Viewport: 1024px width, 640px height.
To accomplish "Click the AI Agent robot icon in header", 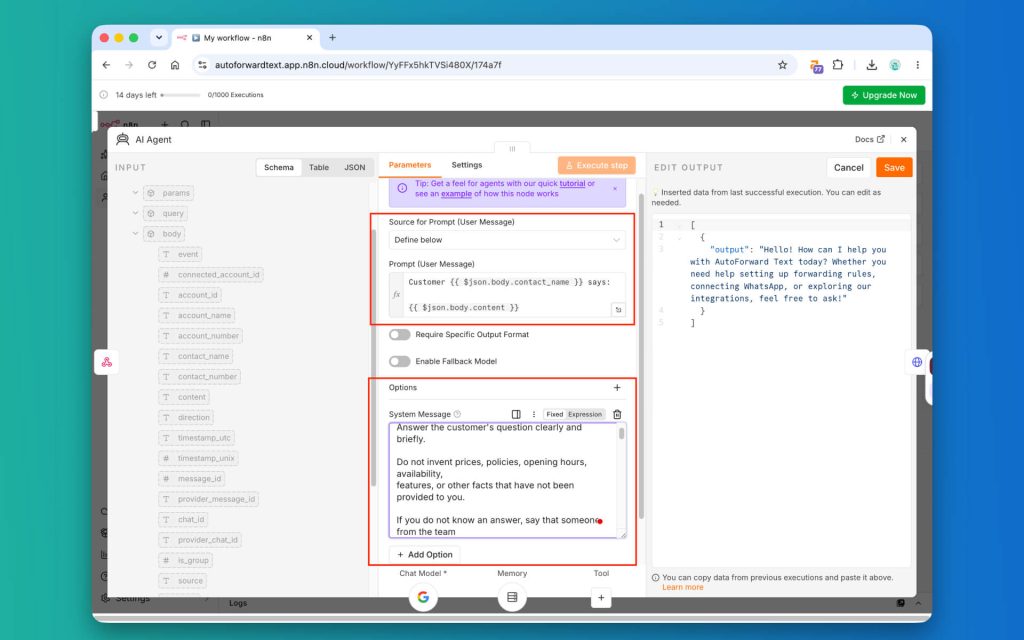I will [122, 139].
